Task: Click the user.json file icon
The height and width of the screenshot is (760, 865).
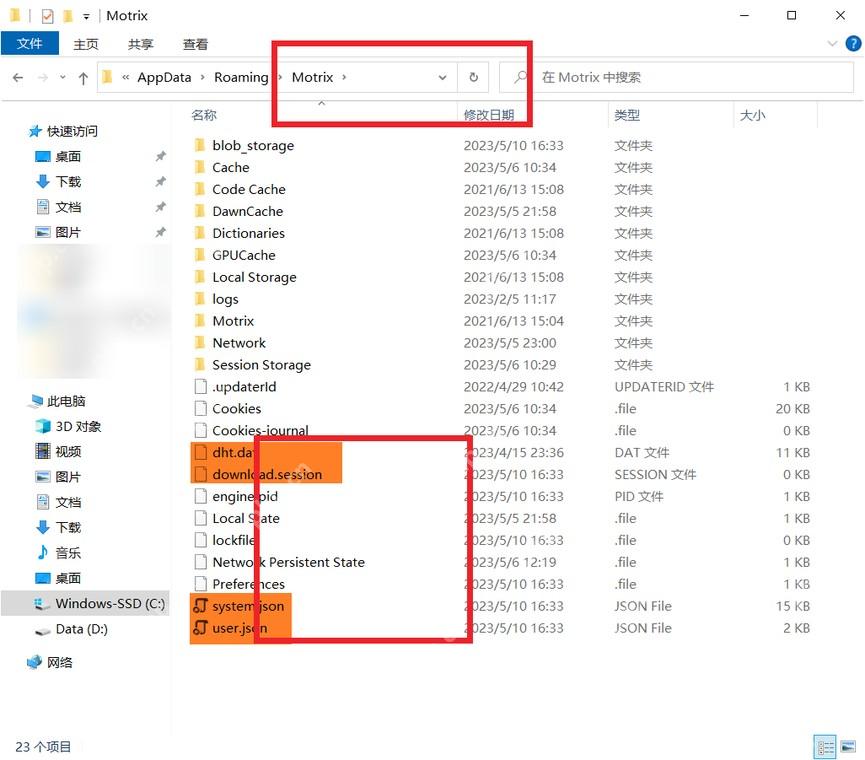Action: click(200, 628)
